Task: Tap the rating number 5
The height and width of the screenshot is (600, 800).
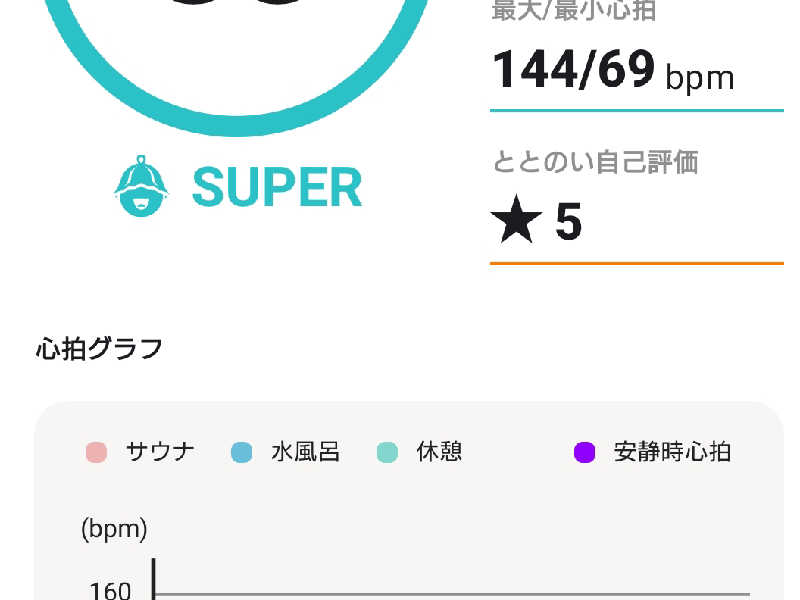Action: tap(568, 221)
